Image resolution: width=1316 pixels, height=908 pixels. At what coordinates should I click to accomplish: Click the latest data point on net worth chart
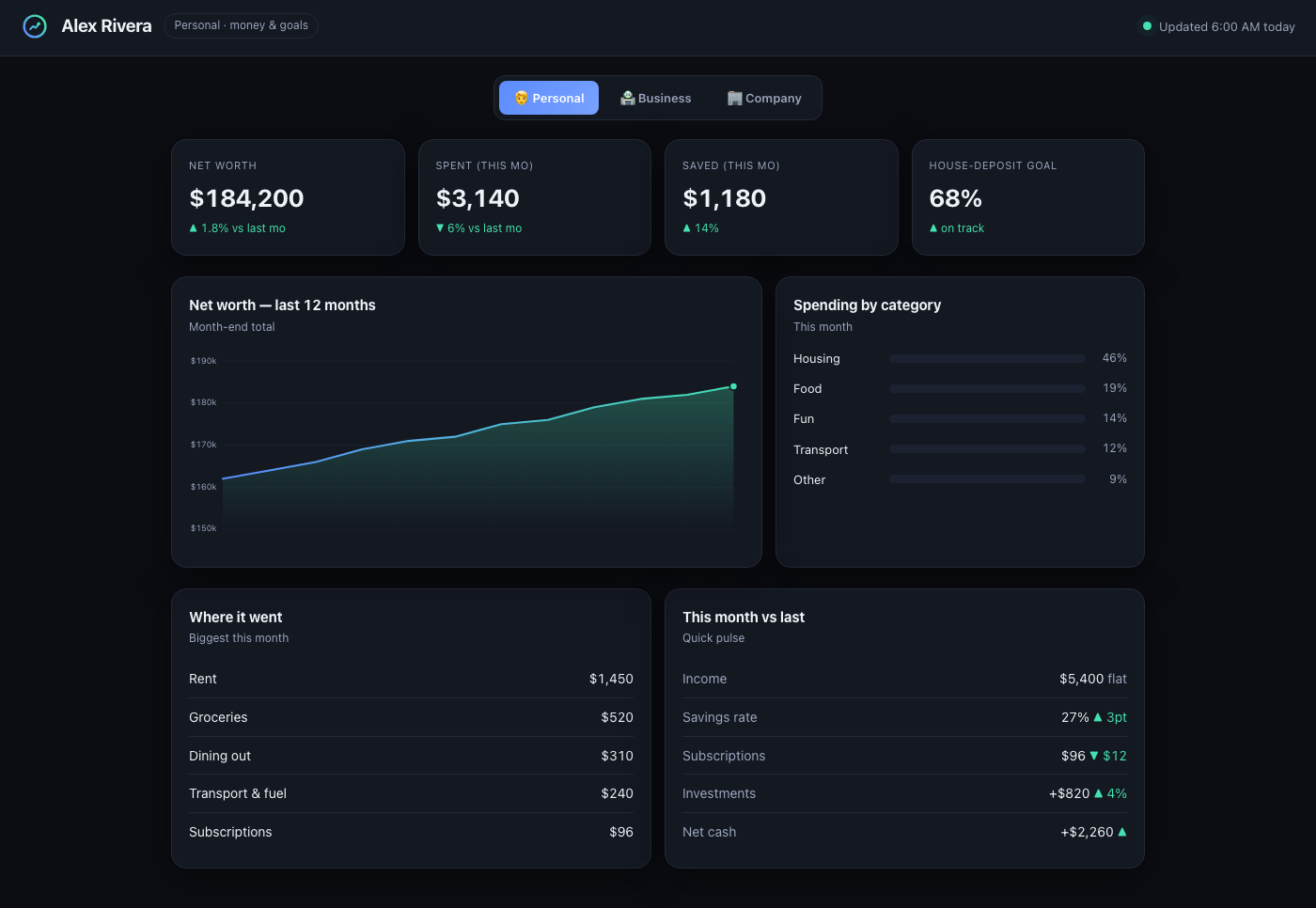click(x=734, y=386)
